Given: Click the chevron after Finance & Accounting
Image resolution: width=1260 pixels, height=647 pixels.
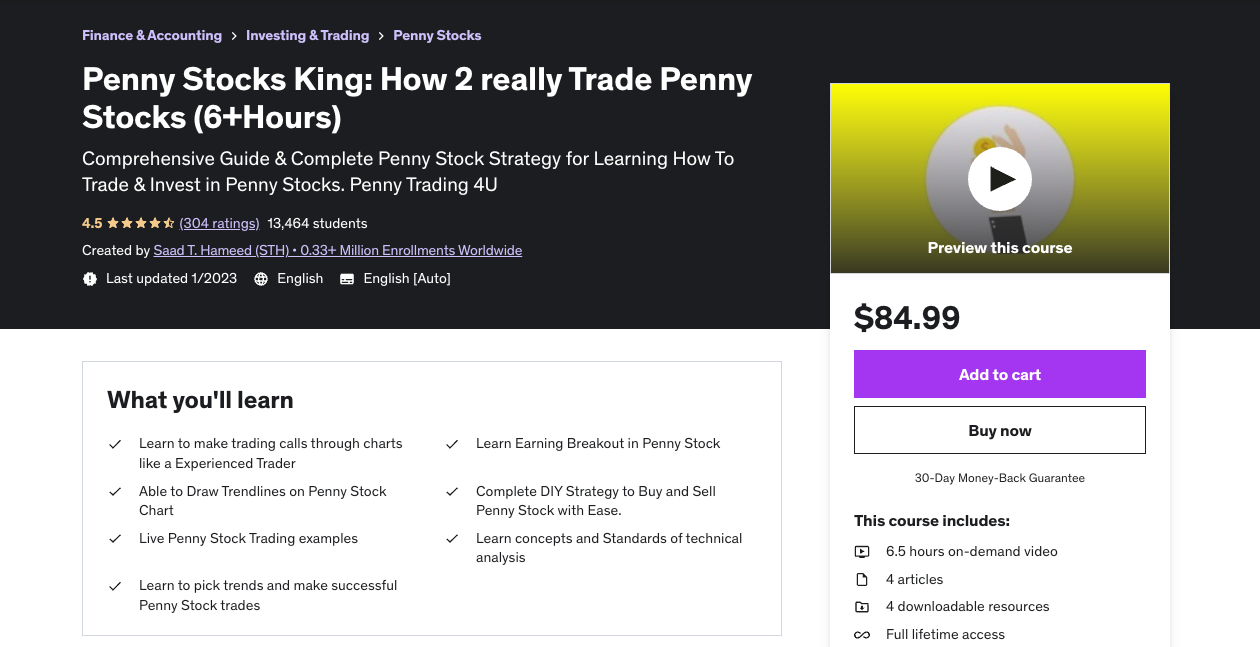Looking at the screenshot, I should pos(234,36).
